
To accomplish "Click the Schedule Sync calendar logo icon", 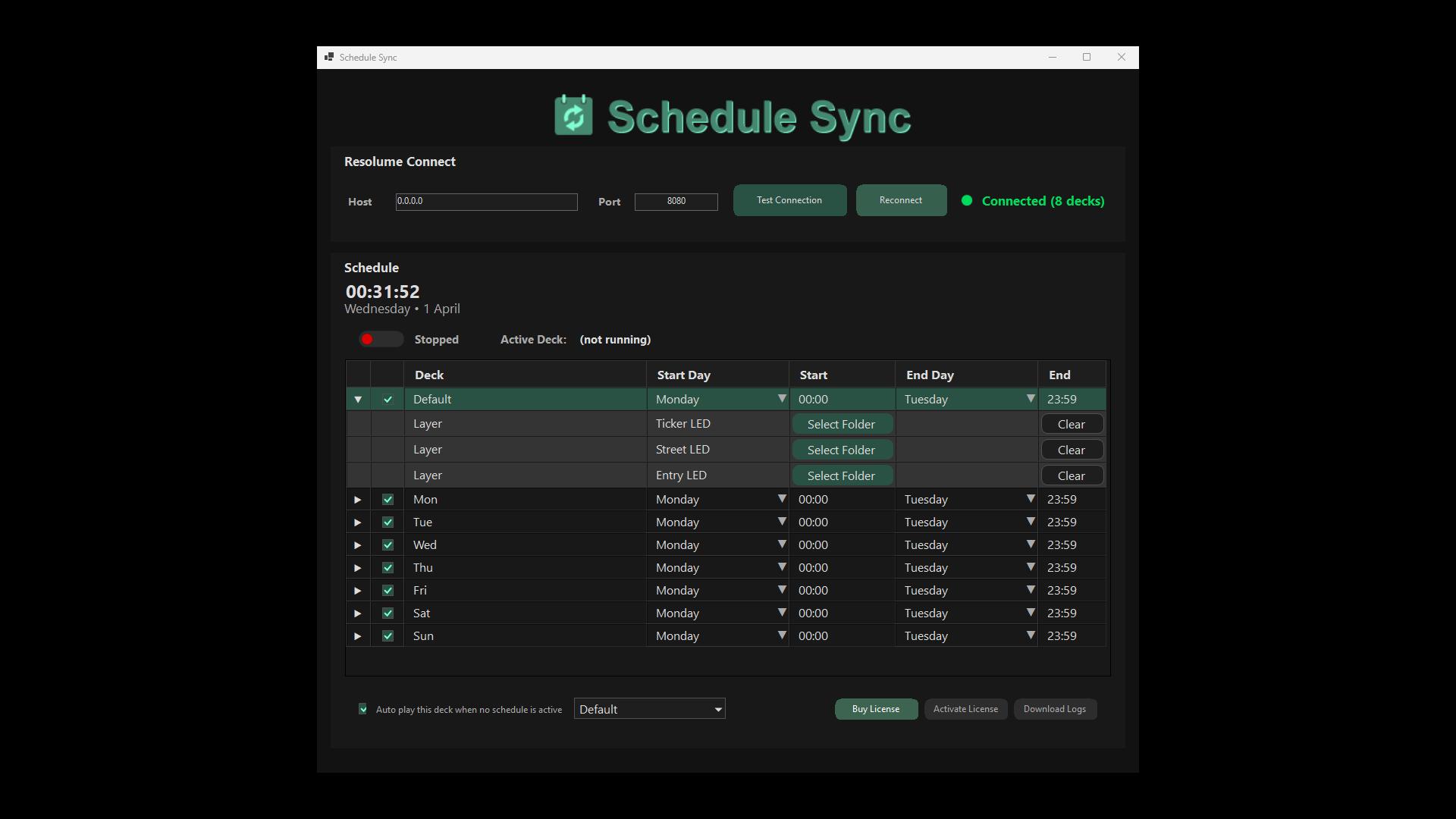I will [573, 116].
